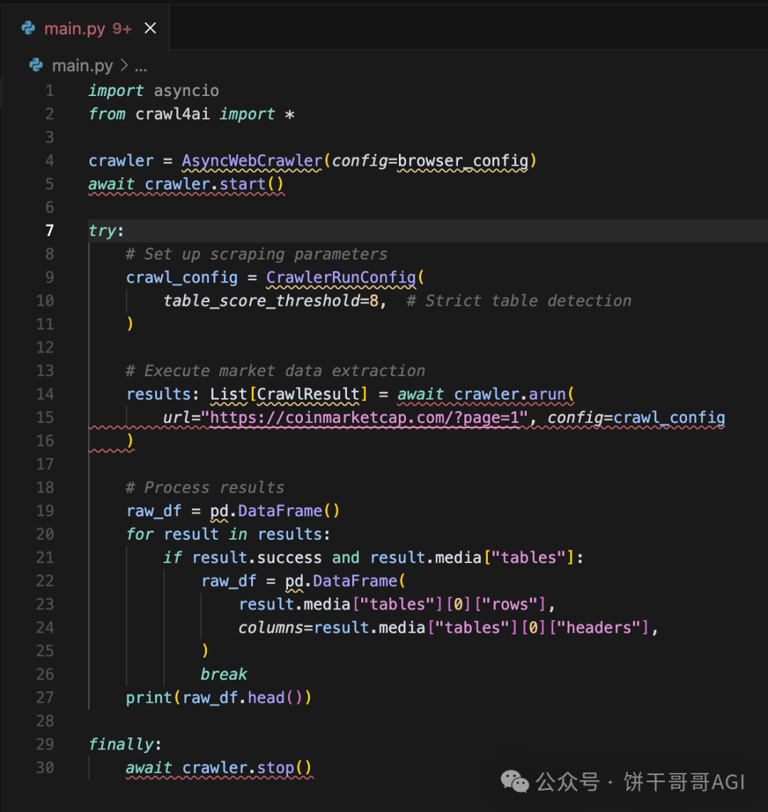Click the breadcrumb chevron separator after main.py

tap(123, 65)
